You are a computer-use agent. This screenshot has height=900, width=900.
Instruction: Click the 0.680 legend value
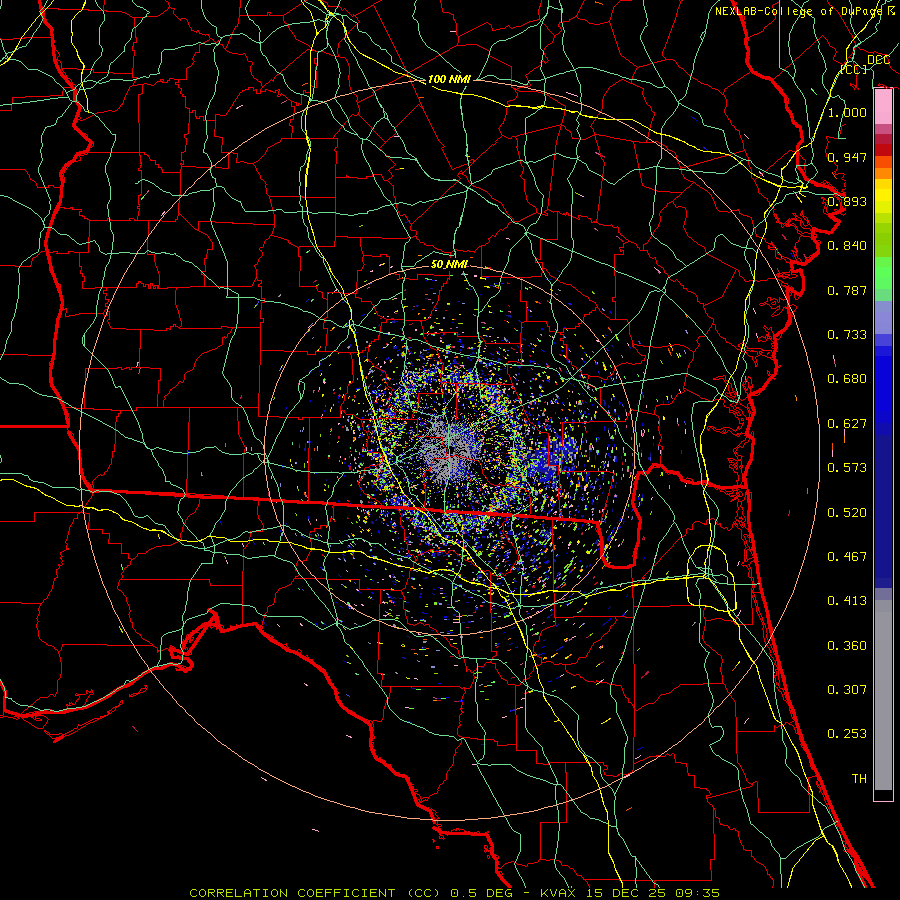click(x=847, y=379)
